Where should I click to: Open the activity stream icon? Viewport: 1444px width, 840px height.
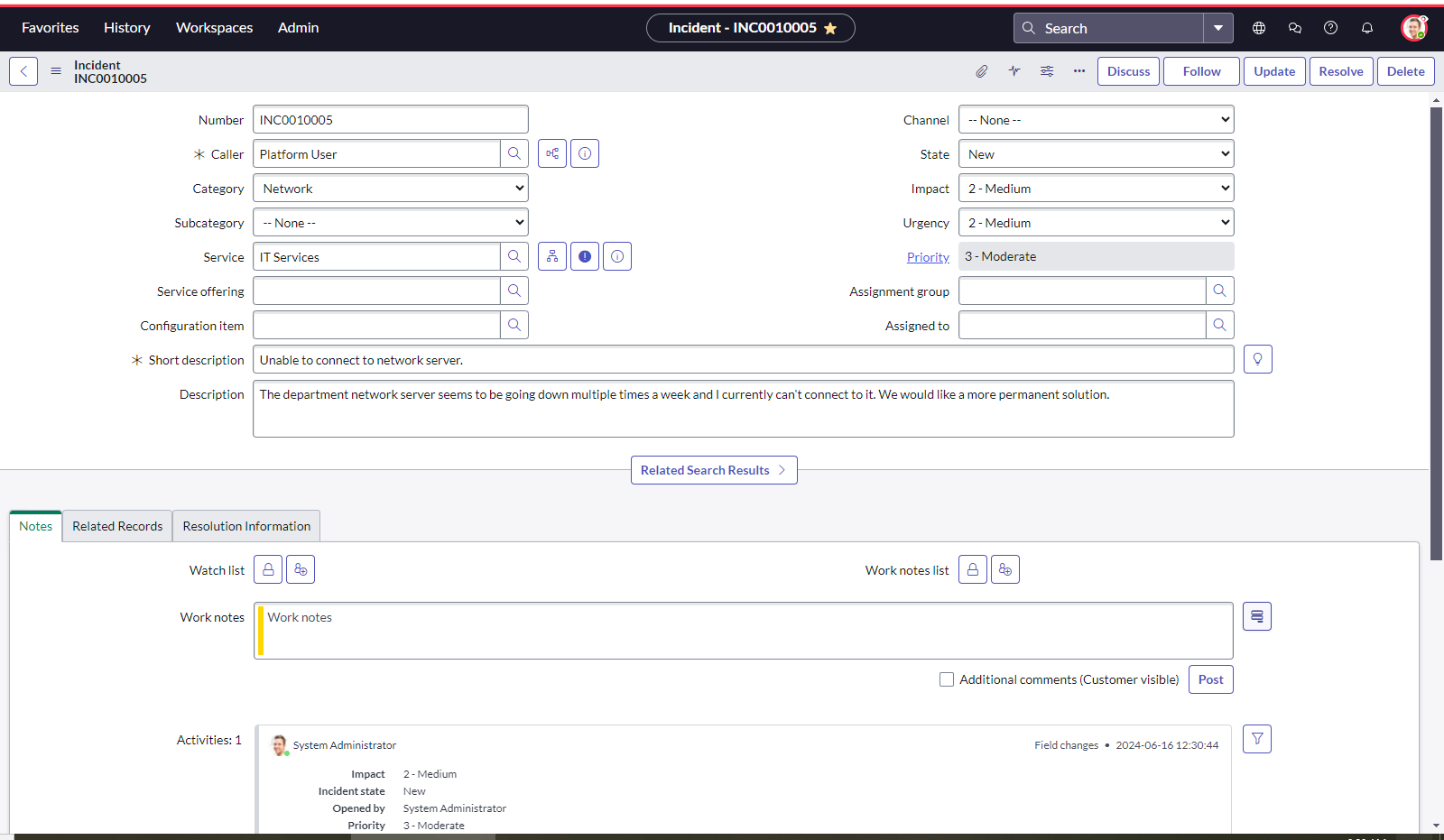pyautogui.click(x=1014, y=71)
